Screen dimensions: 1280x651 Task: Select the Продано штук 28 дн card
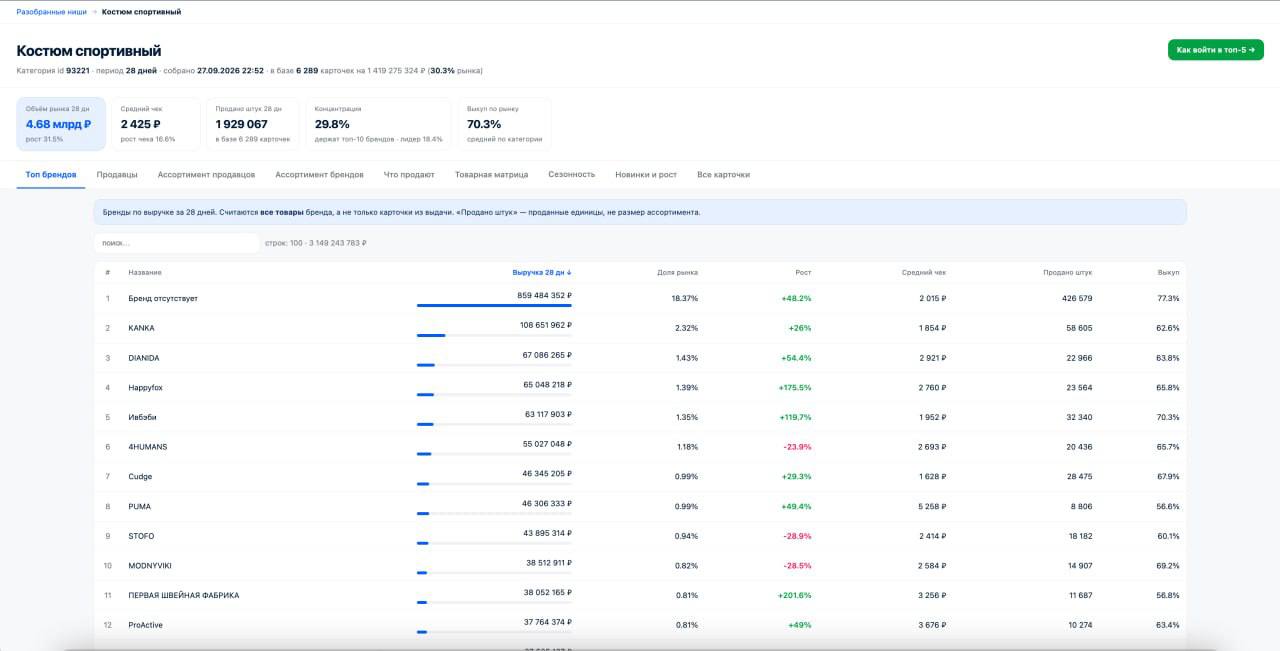click(254, 124)
